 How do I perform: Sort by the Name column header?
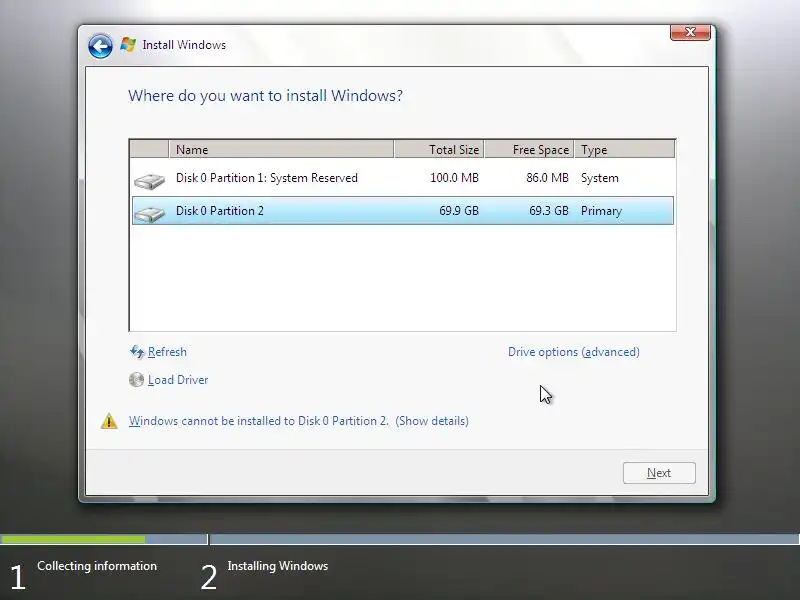(x=281, y=149)
